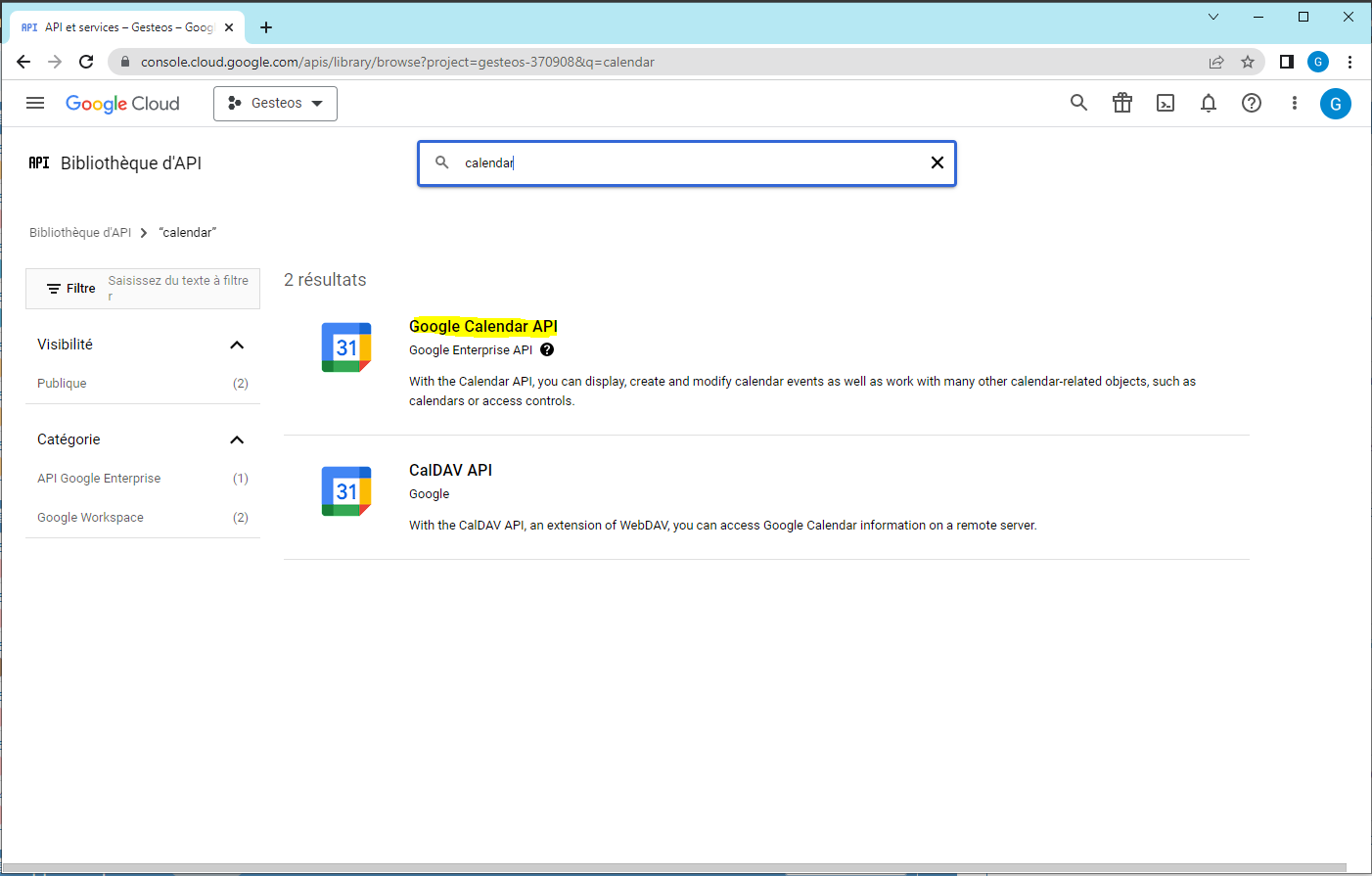Clear the calendar search text with X

point(937,162)
